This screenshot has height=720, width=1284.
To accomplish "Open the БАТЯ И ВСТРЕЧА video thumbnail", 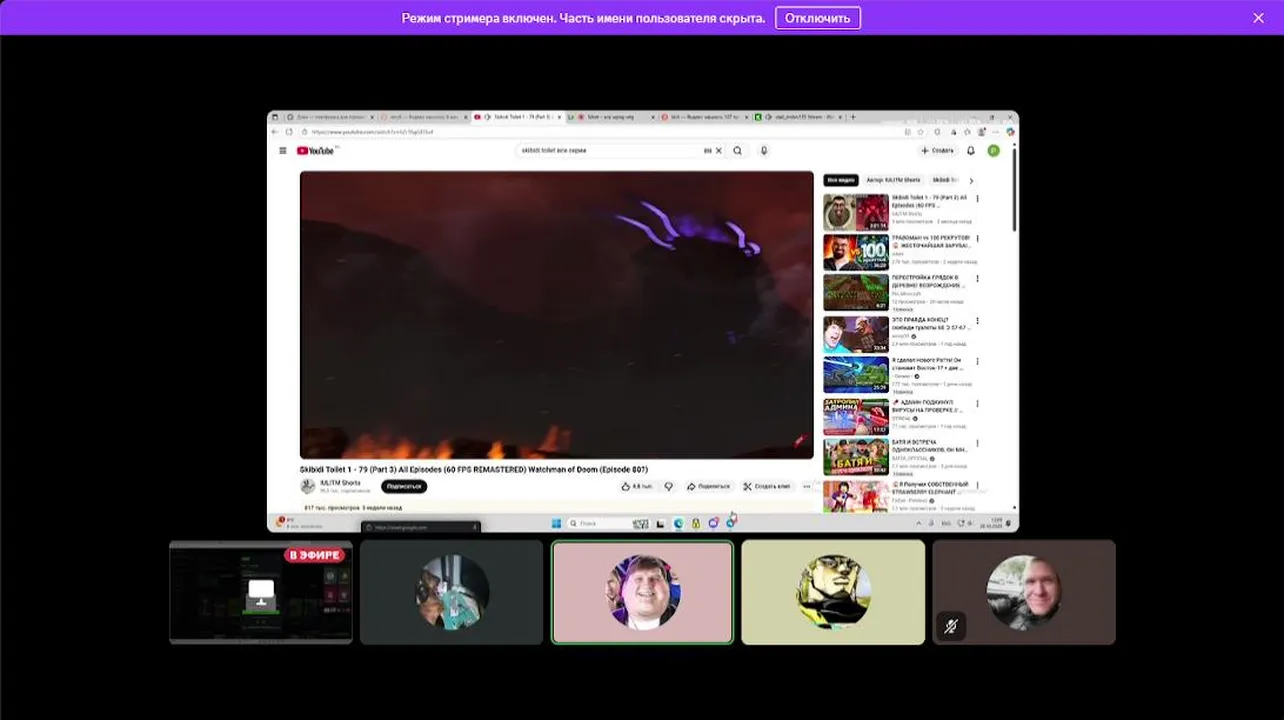I will 855,456.
